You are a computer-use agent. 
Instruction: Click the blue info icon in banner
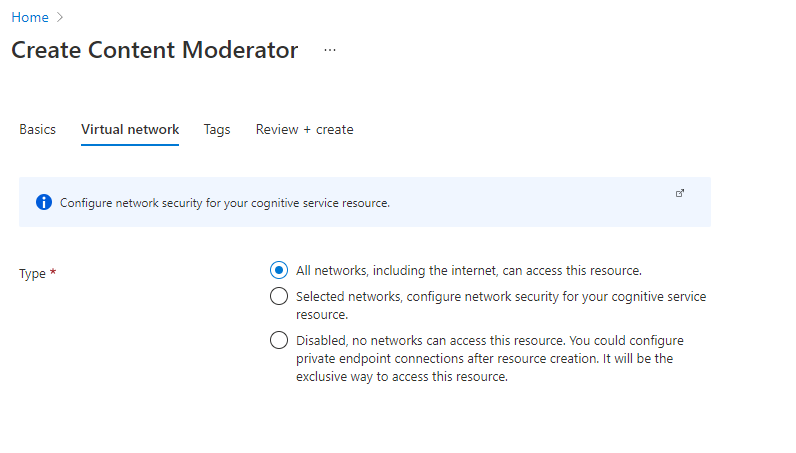[x=43, y=202]
